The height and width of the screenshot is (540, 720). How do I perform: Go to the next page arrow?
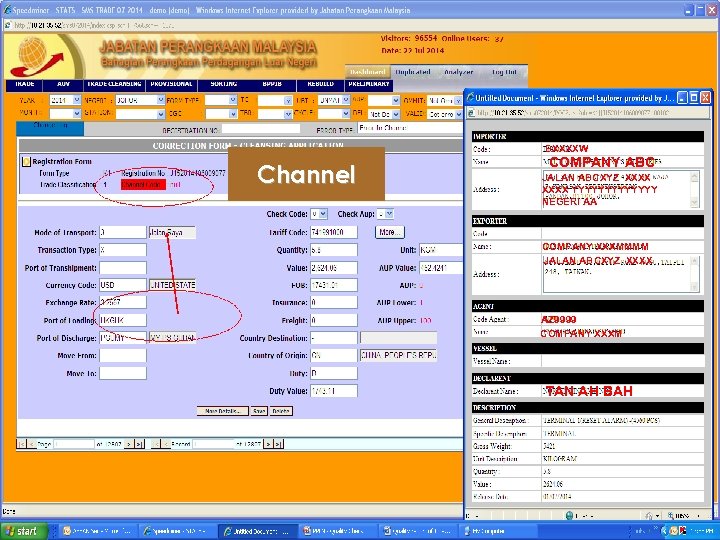tap(129, 444)
